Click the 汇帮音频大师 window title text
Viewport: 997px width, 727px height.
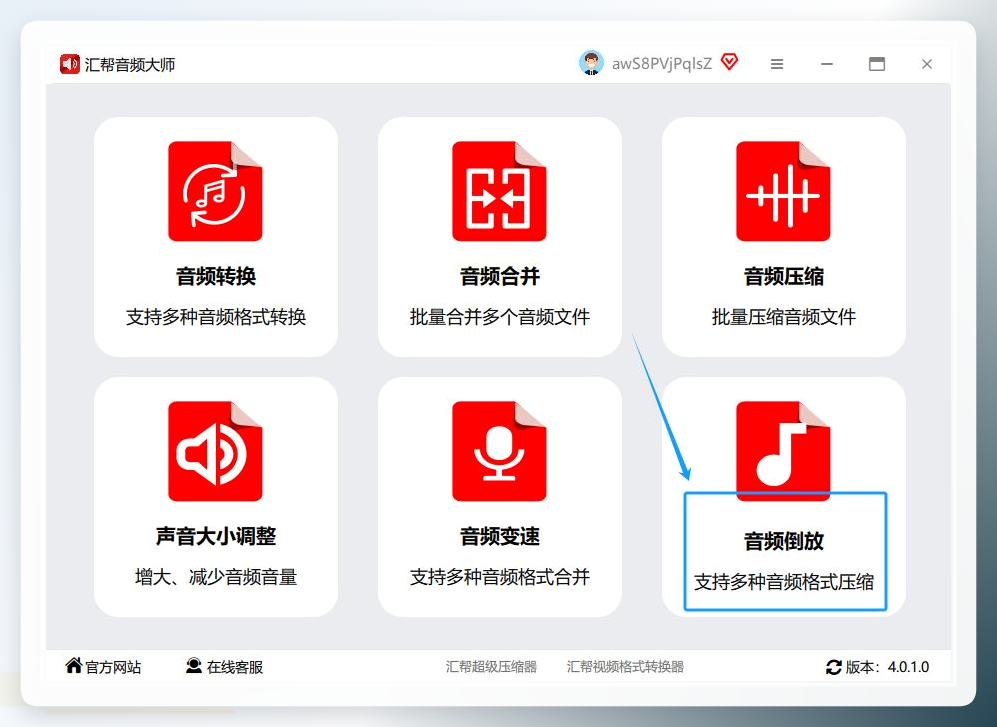[130, 65]
